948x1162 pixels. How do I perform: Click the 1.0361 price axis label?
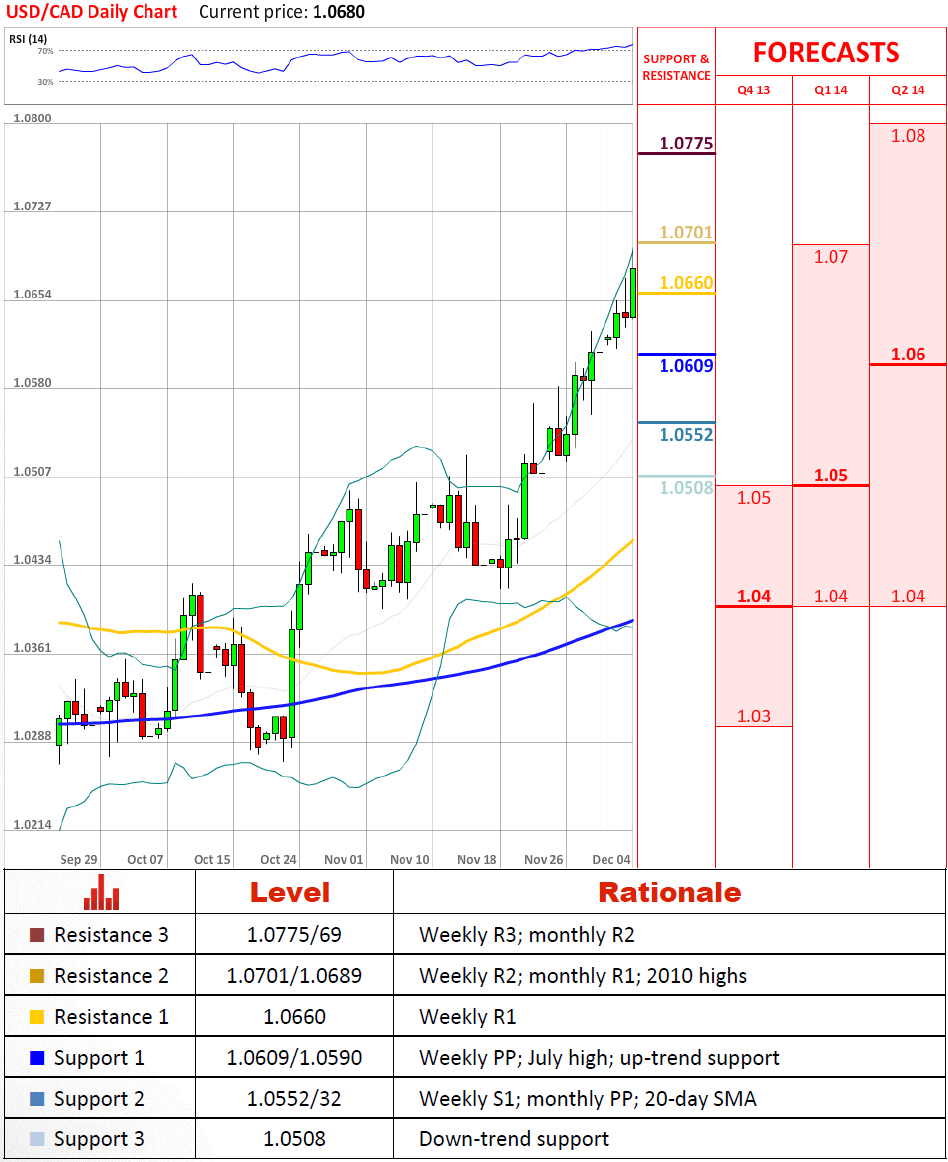tap(33, 648)
